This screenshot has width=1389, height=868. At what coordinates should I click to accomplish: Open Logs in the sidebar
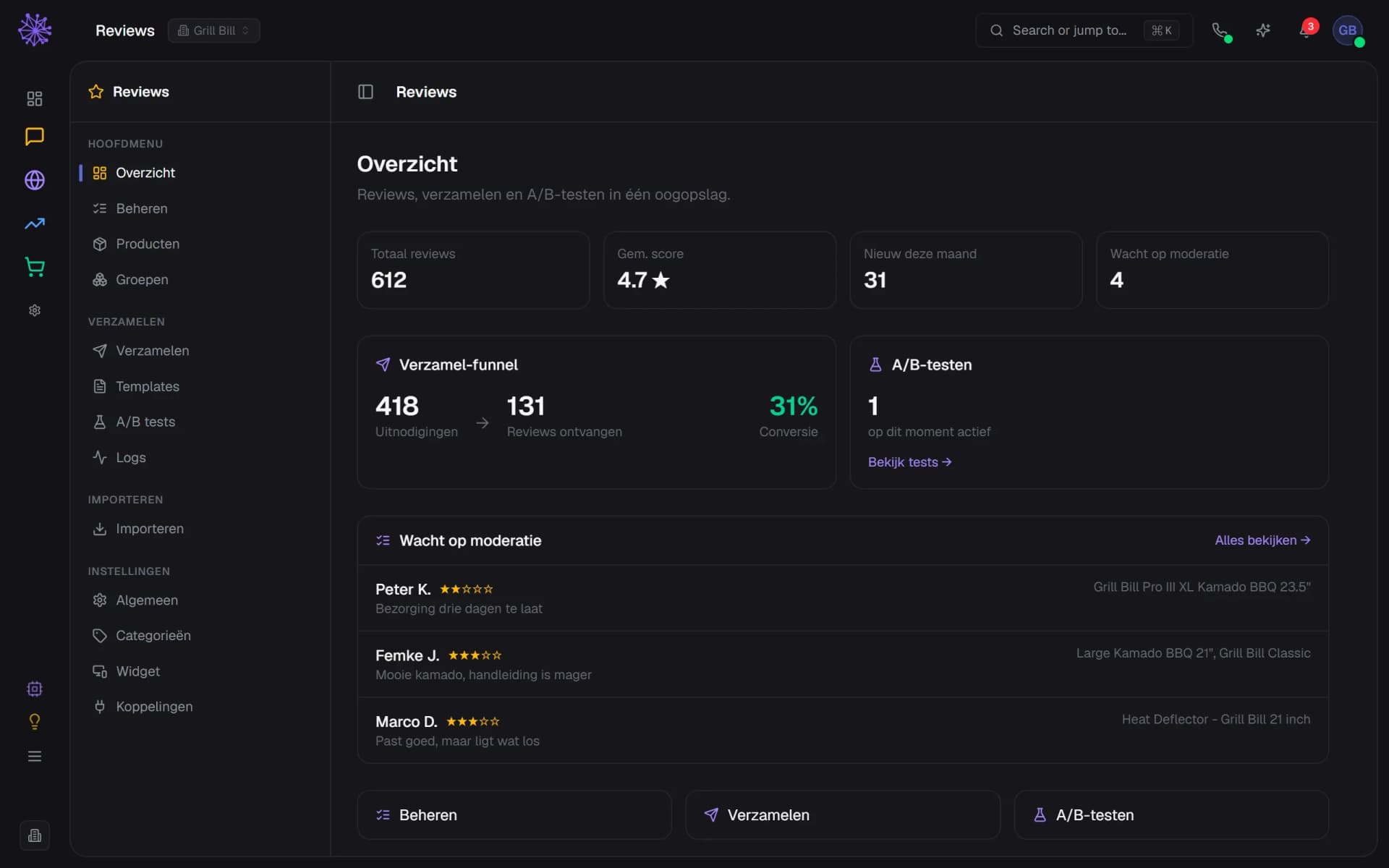coord(200,457)
